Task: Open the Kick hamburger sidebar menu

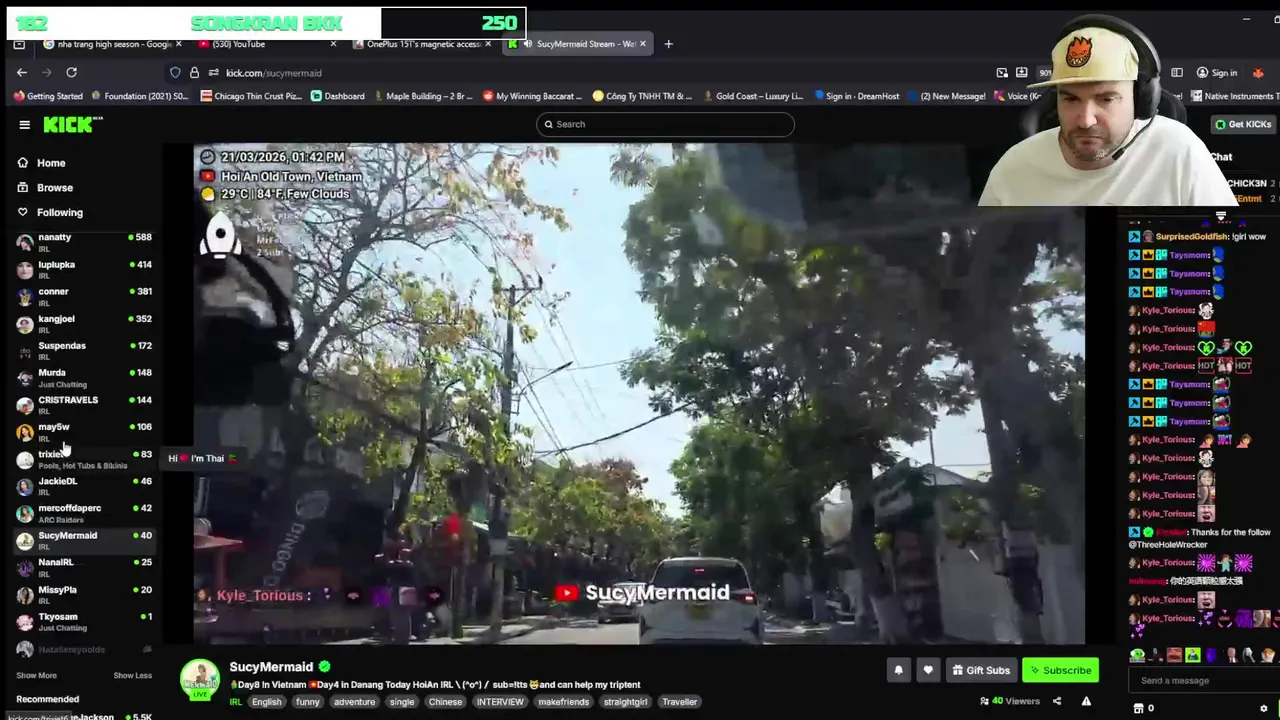Action: point(24,125)
